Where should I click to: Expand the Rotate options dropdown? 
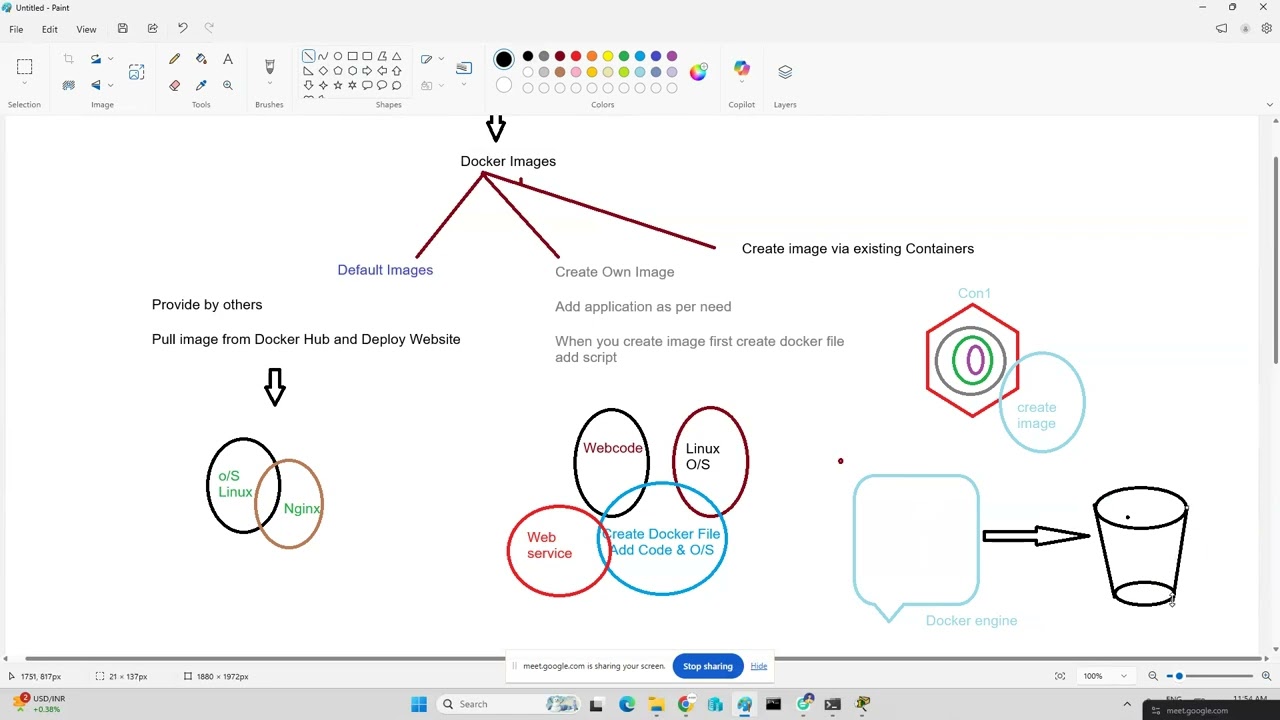coord(110,59)
